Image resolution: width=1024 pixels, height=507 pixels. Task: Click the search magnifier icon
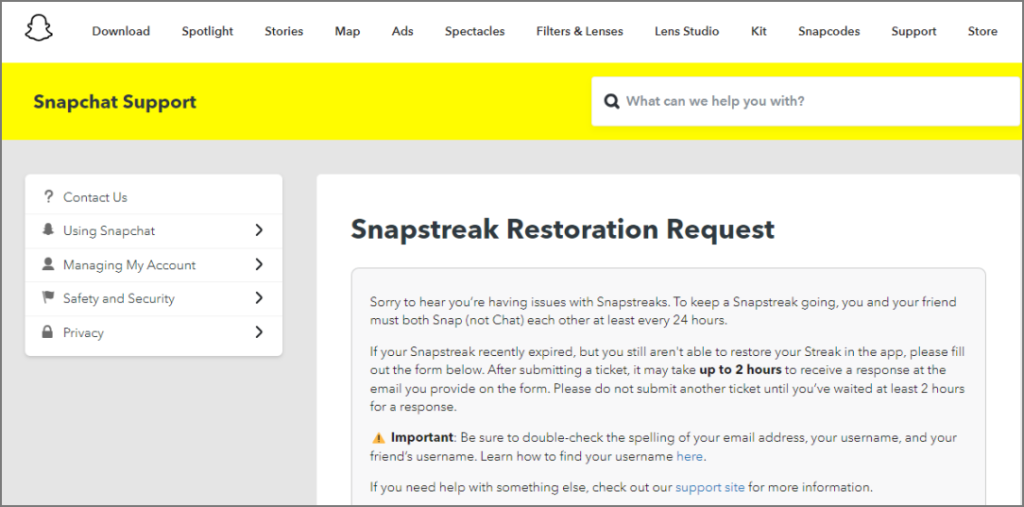611,102
